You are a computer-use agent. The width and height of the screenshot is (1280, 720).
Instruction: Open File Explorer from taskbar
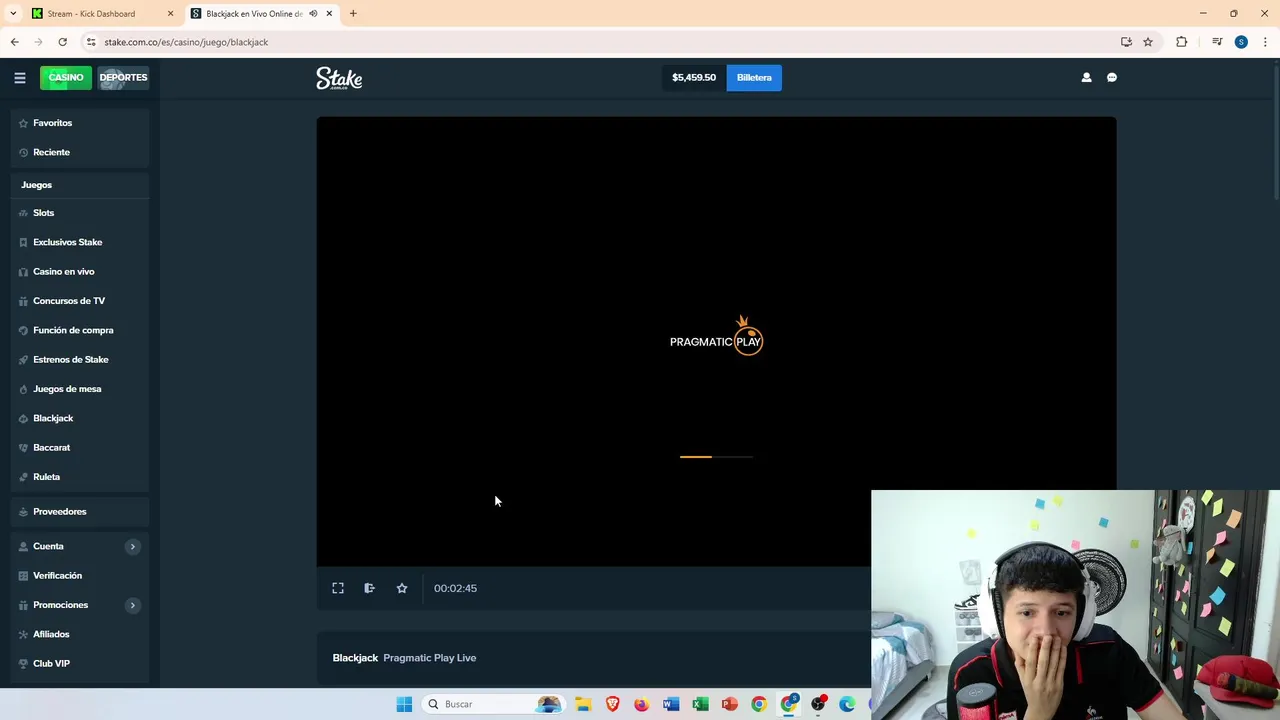point(583,704)
